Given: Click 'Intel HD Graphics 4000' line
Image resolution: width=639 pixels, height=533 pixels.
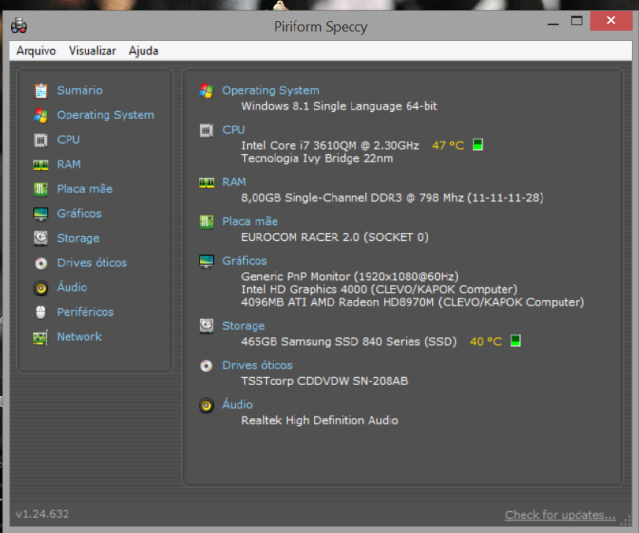Looking at the screenshot, I should tap(379, 289).
